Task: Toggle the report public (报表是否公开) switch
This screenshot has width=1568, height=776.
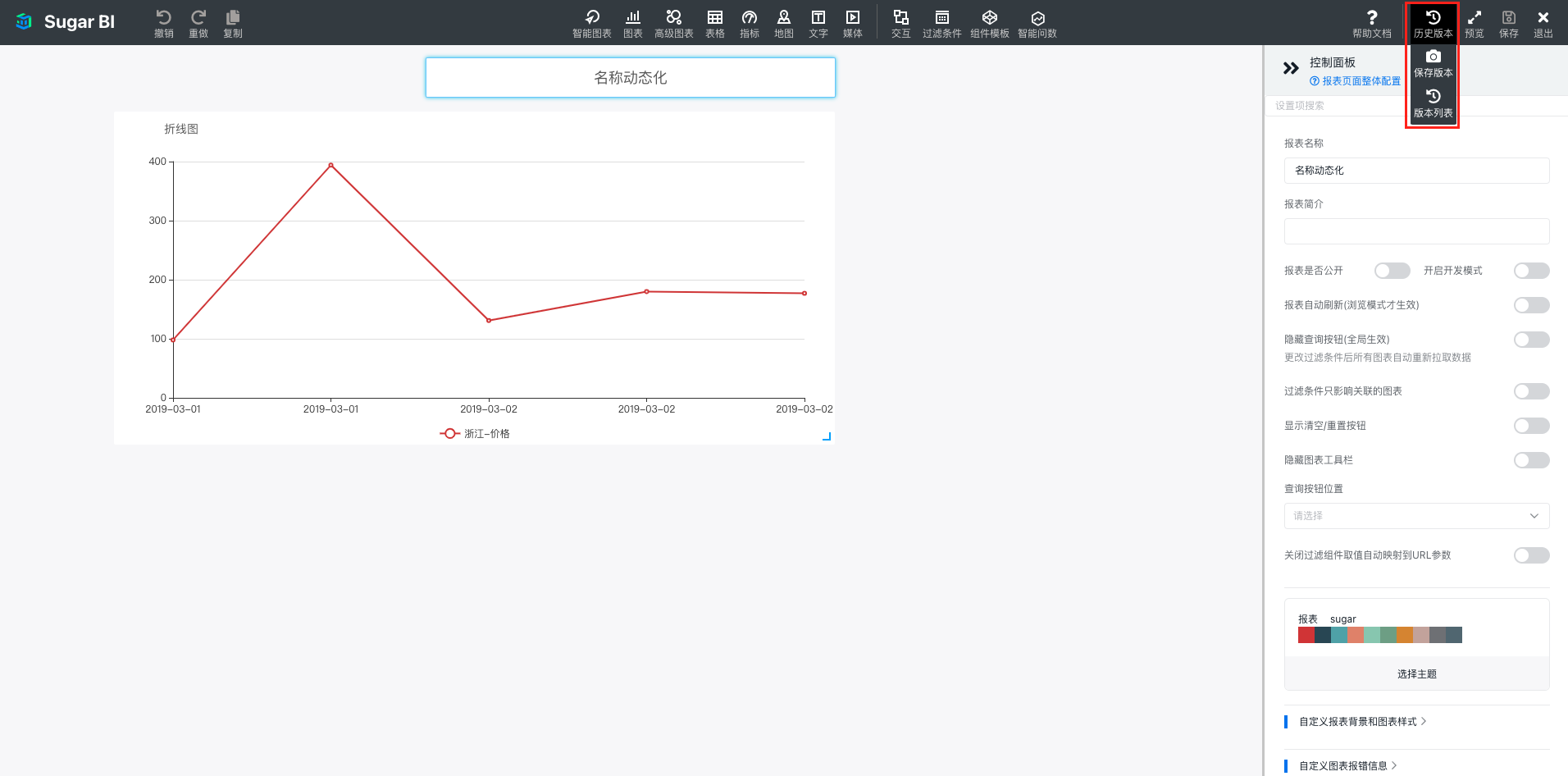Action: coord(1393,271)
